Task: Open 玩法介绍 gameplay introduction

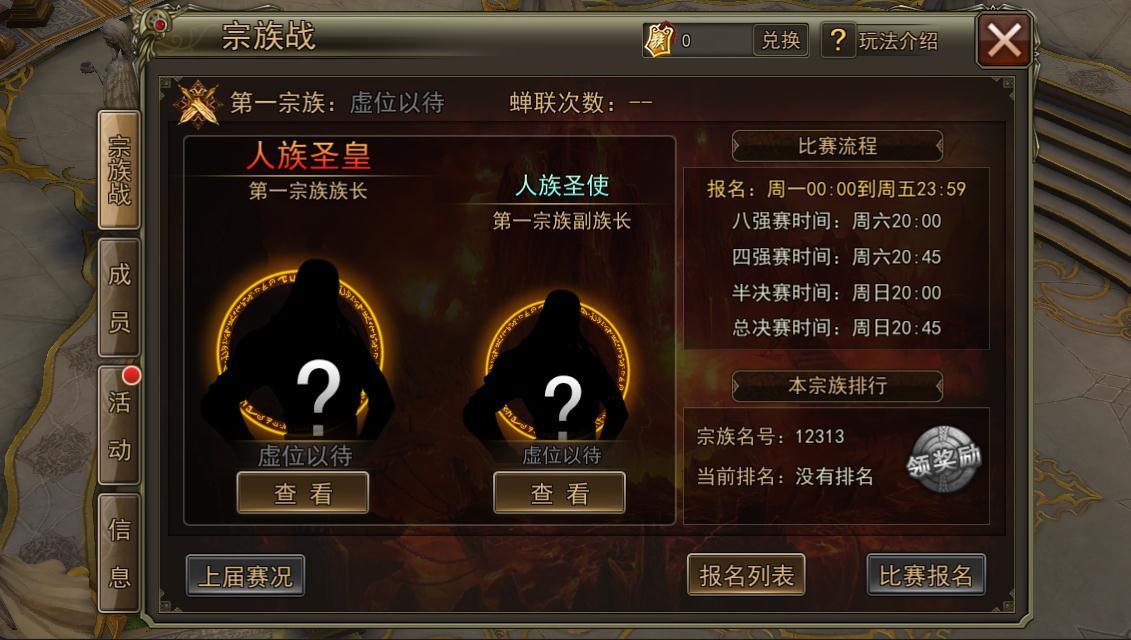Action: point(898,41)
